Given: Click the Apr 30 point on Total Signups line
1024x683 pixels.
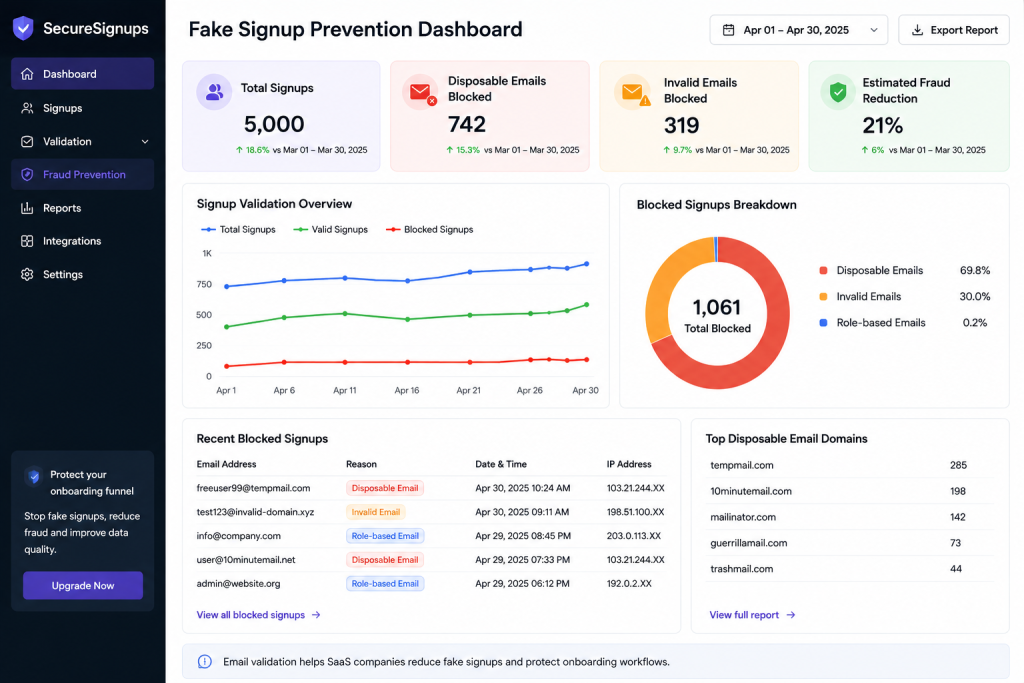Looking at the screenshot, I should point(586,264).
